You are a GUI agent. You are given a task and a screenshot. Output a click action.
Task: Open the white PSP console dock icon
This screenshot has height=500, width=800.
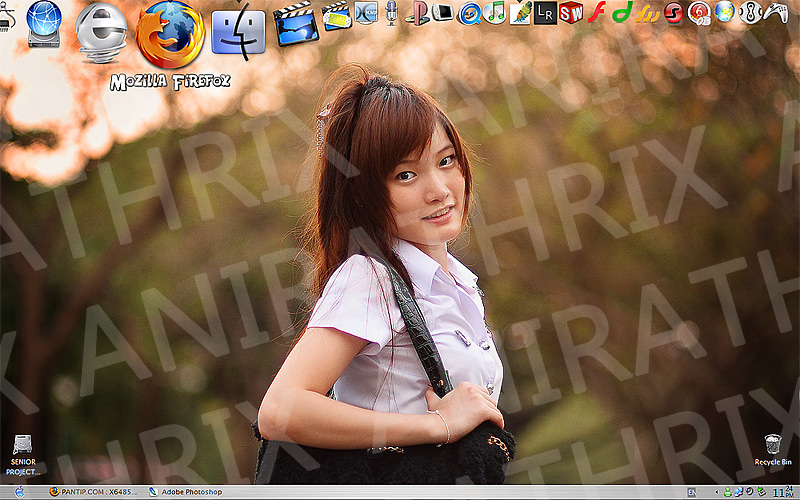(442, 12)
